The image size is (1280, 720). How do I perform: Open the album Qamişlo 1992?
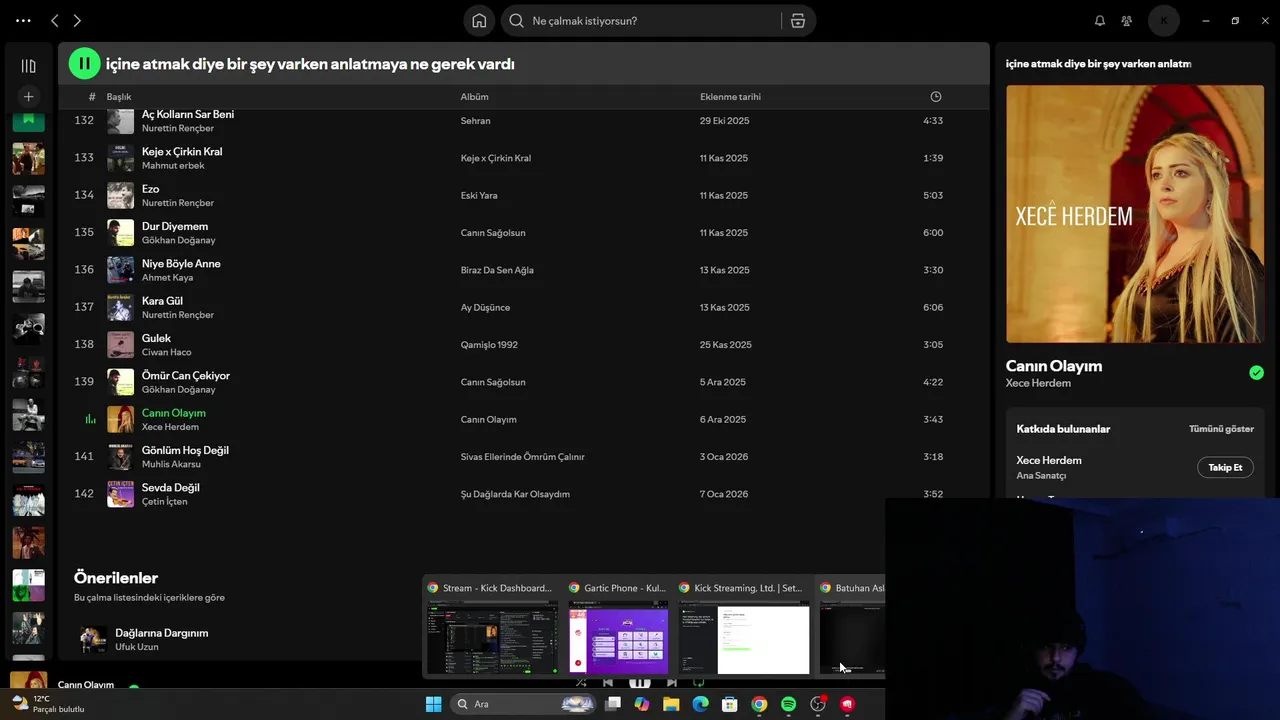coord(489,345)
